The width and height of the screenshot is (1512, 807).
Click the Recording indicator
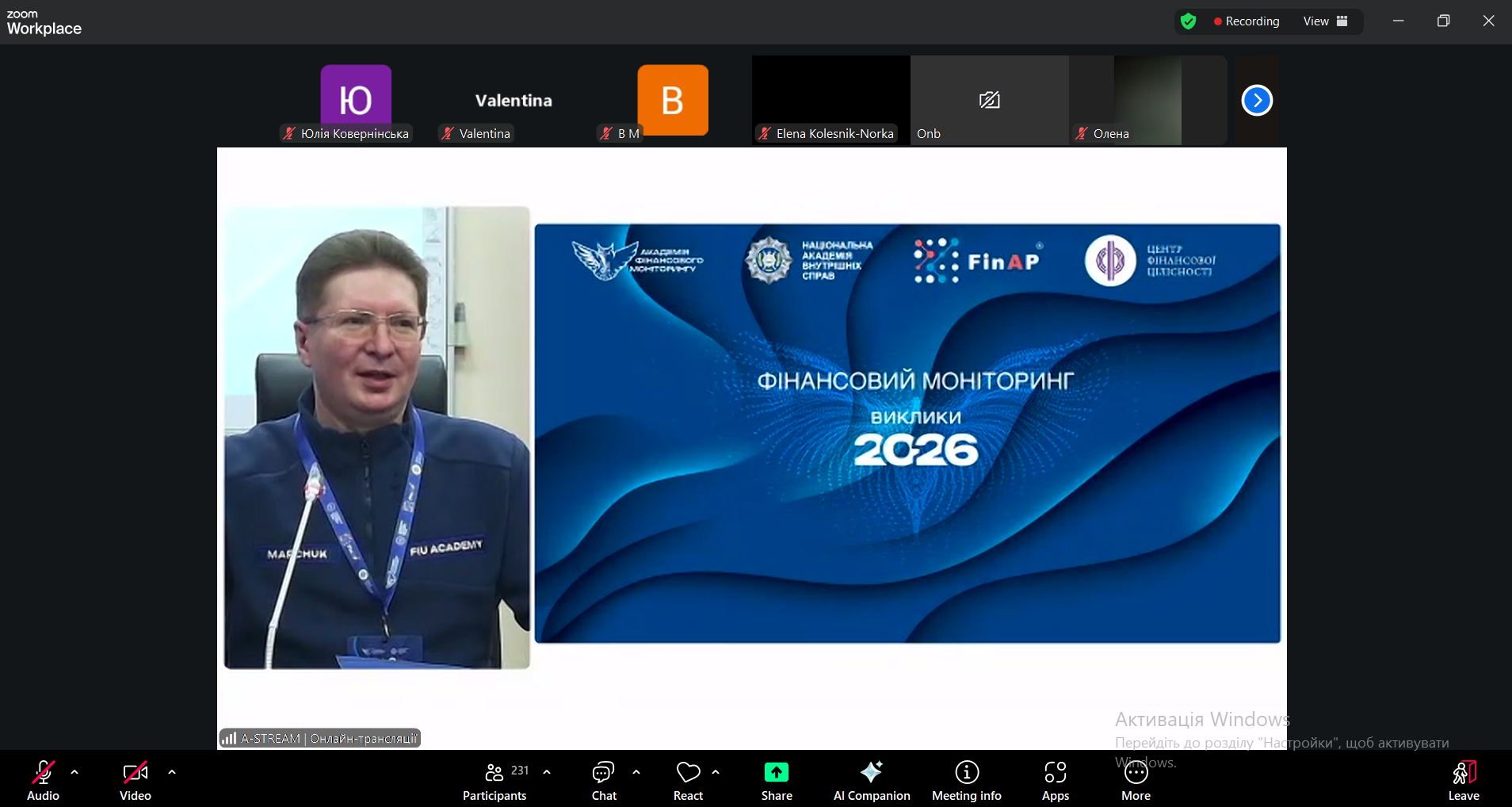pyautogui.click(x=1247, y=21)
